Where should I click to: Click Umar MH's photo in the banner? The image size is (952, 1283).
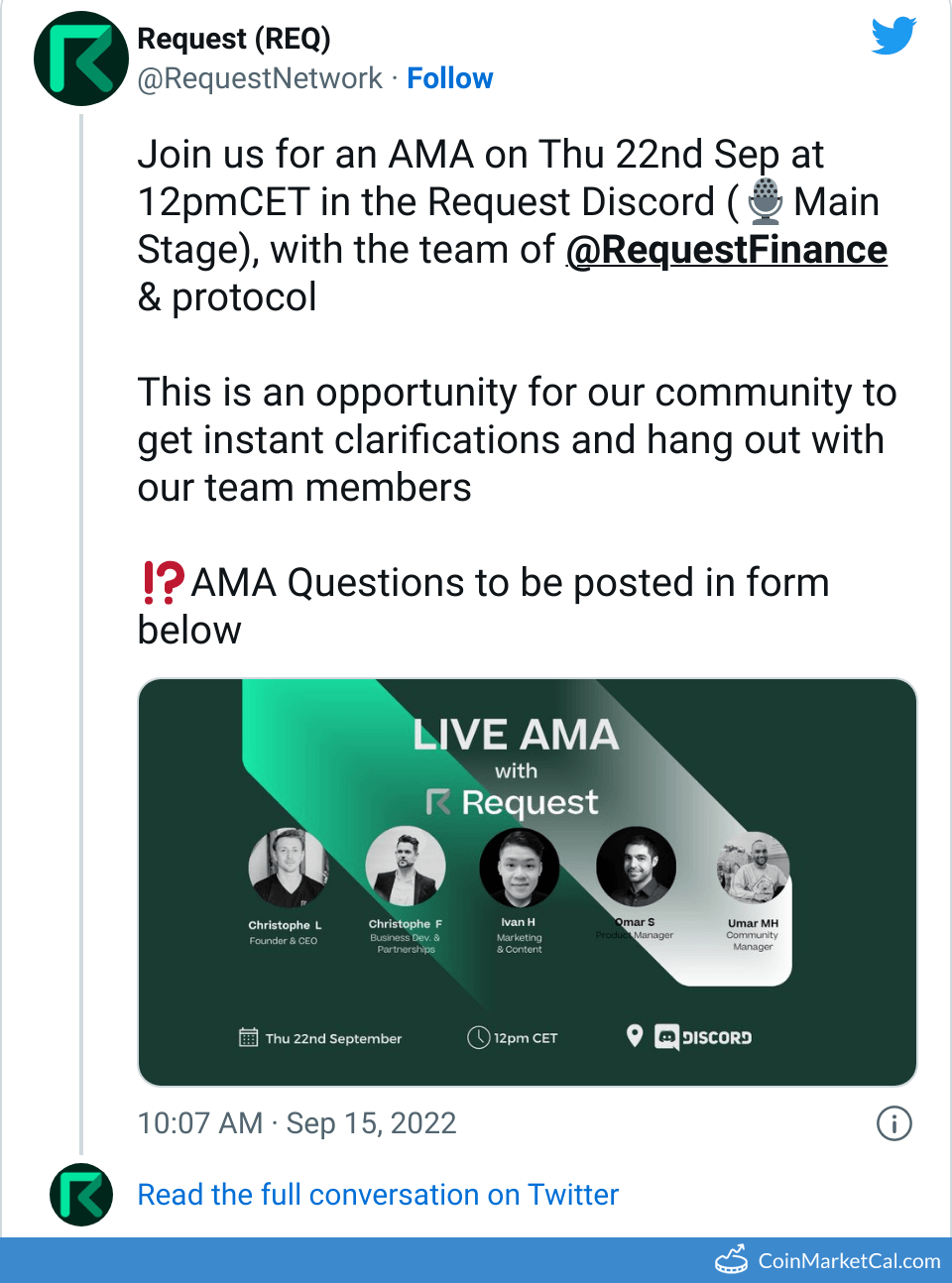click(x=753, y=868)
